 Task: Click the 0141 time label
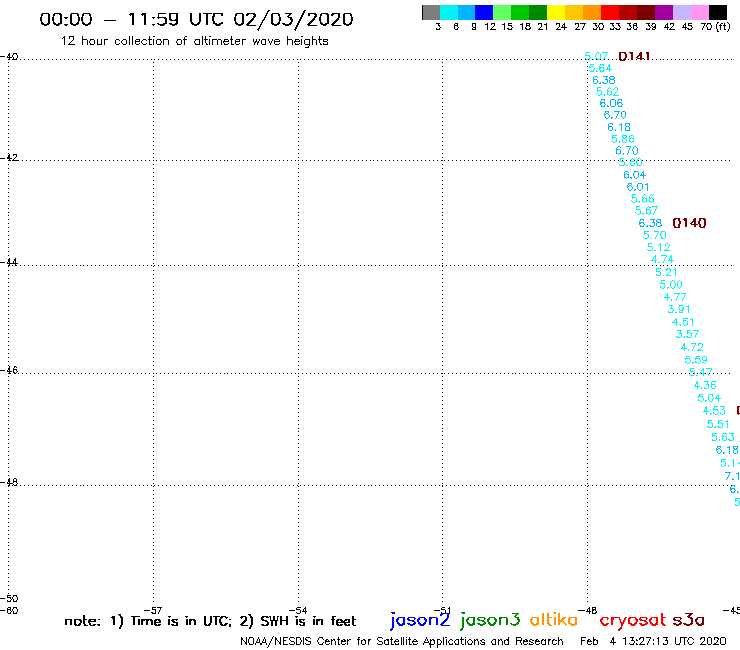(x=634, y=56)
